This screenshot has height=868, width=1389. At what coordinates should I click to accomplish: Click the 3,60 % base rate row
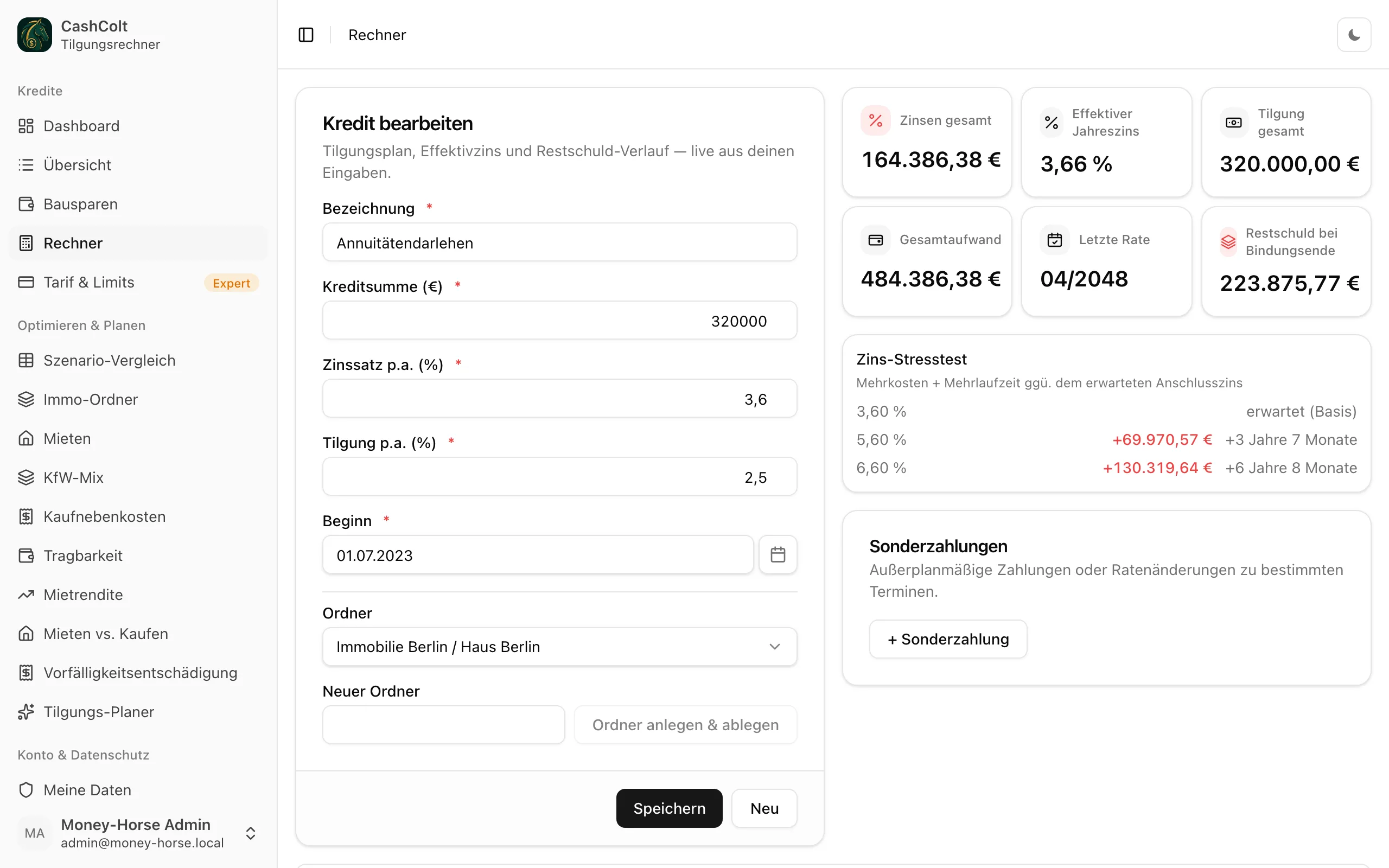point(1106,412)
